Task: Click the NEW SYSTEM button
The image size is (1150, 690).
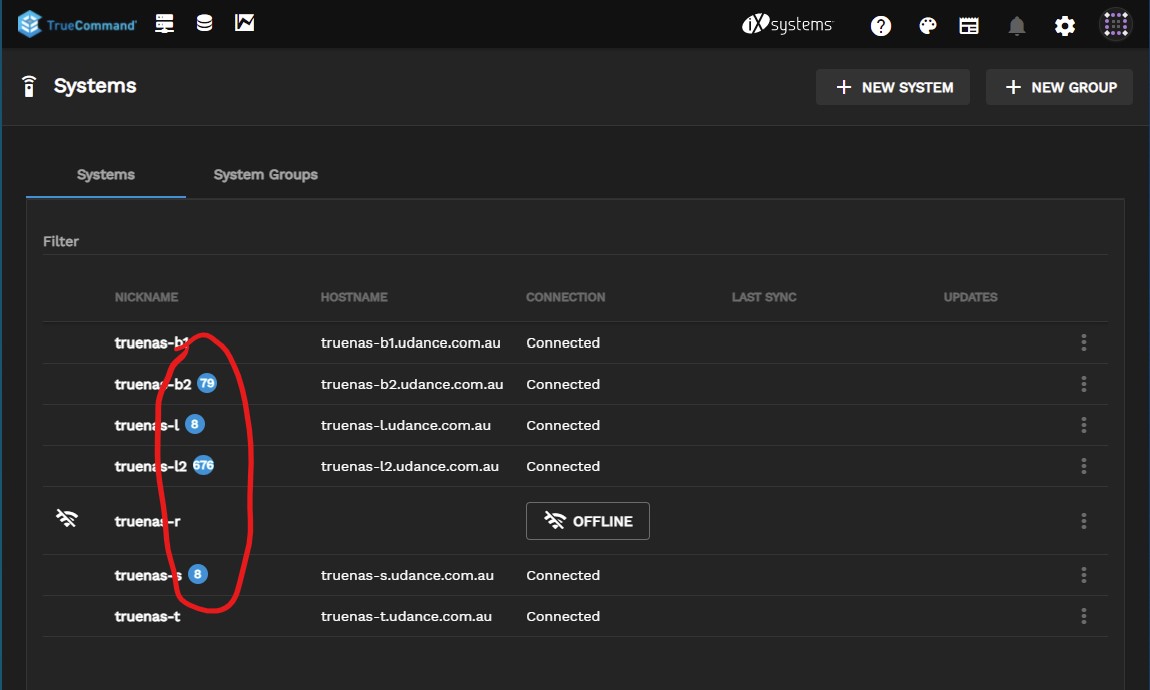Action: coord(893,87)
